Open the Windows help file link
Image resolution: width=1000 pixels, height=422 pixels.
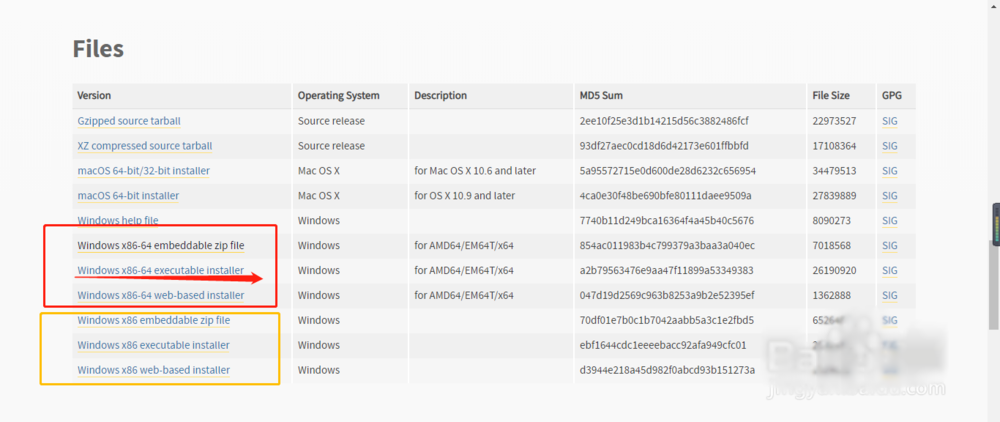click(x=118, y=221)
